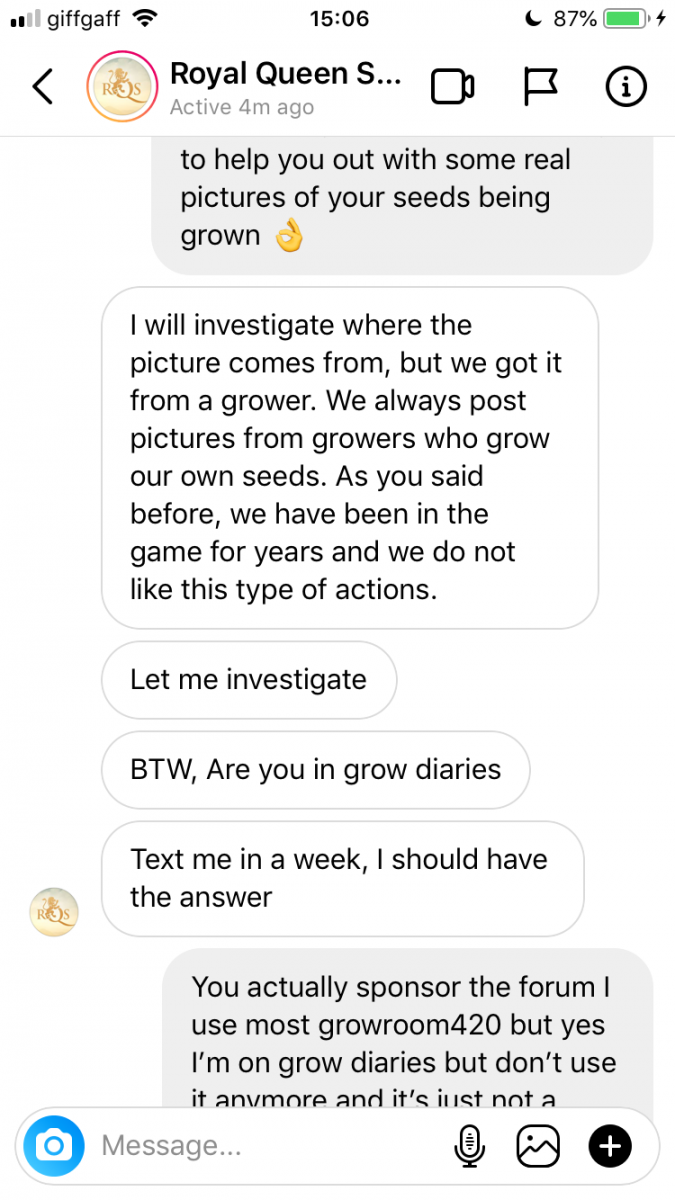Image resolution: width=675 pixels, height=1200 pixels.
Task: Tap the battery indicator in status bar
Action: pyautogui.click(x=625, y=18)
